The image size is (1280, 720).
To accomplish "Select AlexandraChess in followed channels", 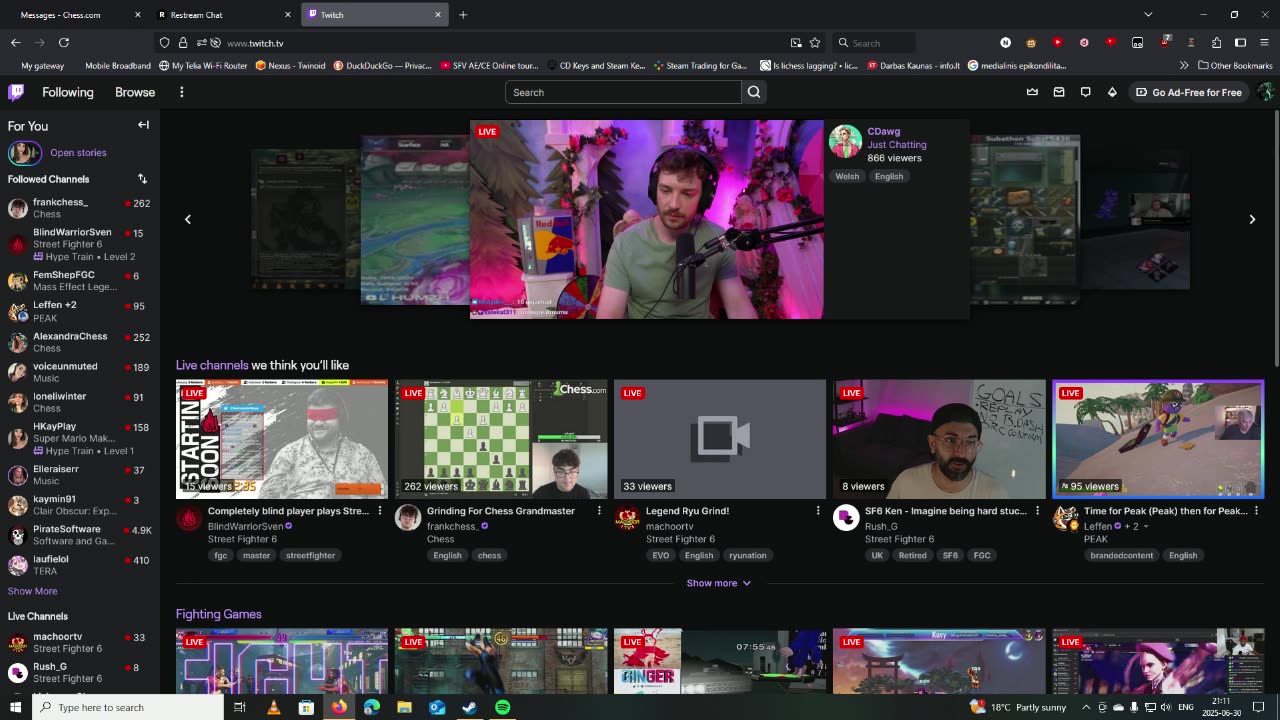I will click(x=79, y=342).
